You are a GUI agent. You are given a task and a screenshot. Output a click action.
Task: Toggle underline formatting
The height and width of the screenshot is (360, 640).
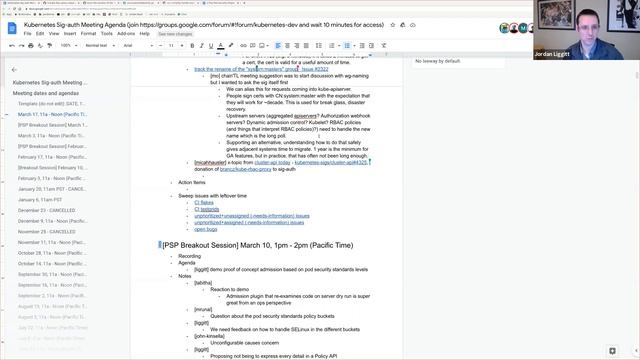tap(211, 45)
